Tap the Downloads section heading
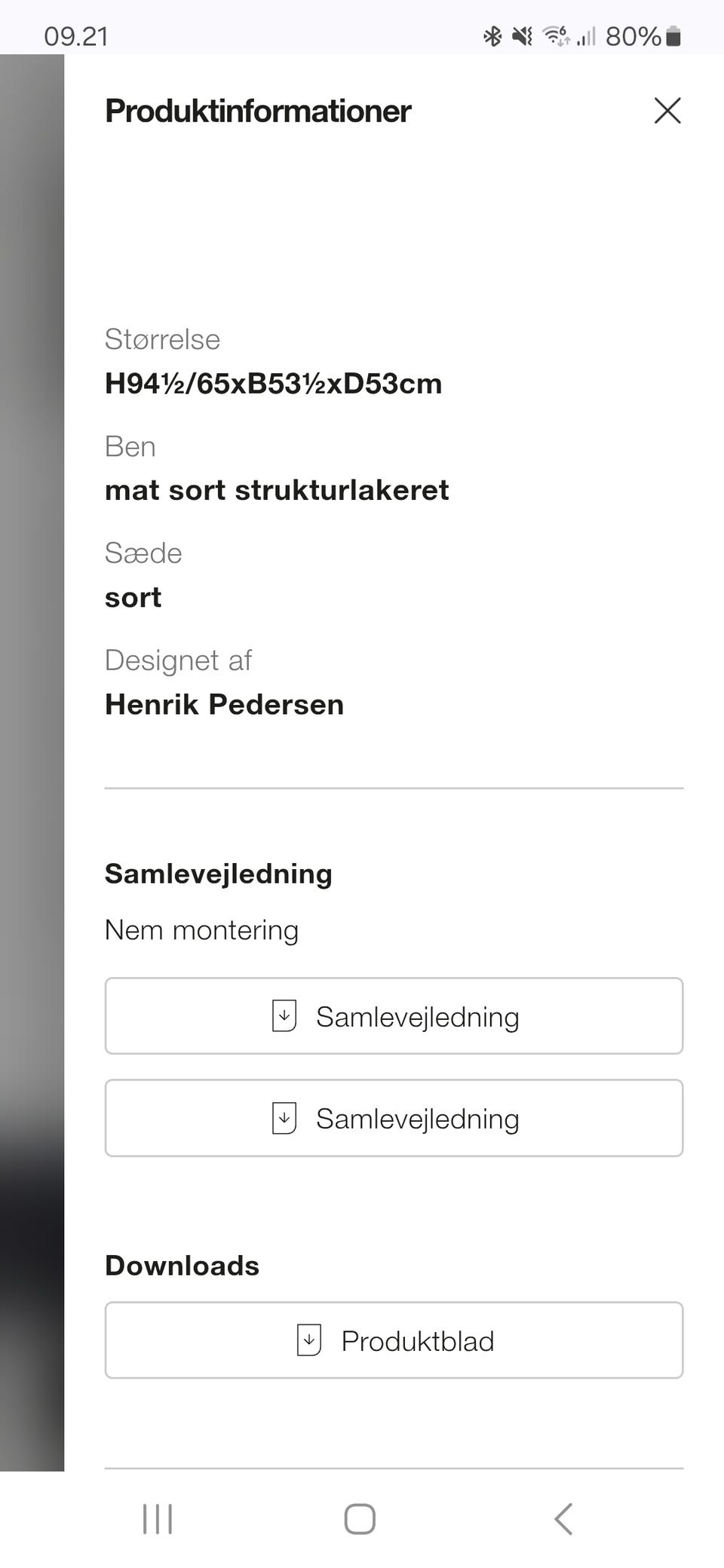The height and width of the screenshot is (1568, 724). (x=182, y=1266)
